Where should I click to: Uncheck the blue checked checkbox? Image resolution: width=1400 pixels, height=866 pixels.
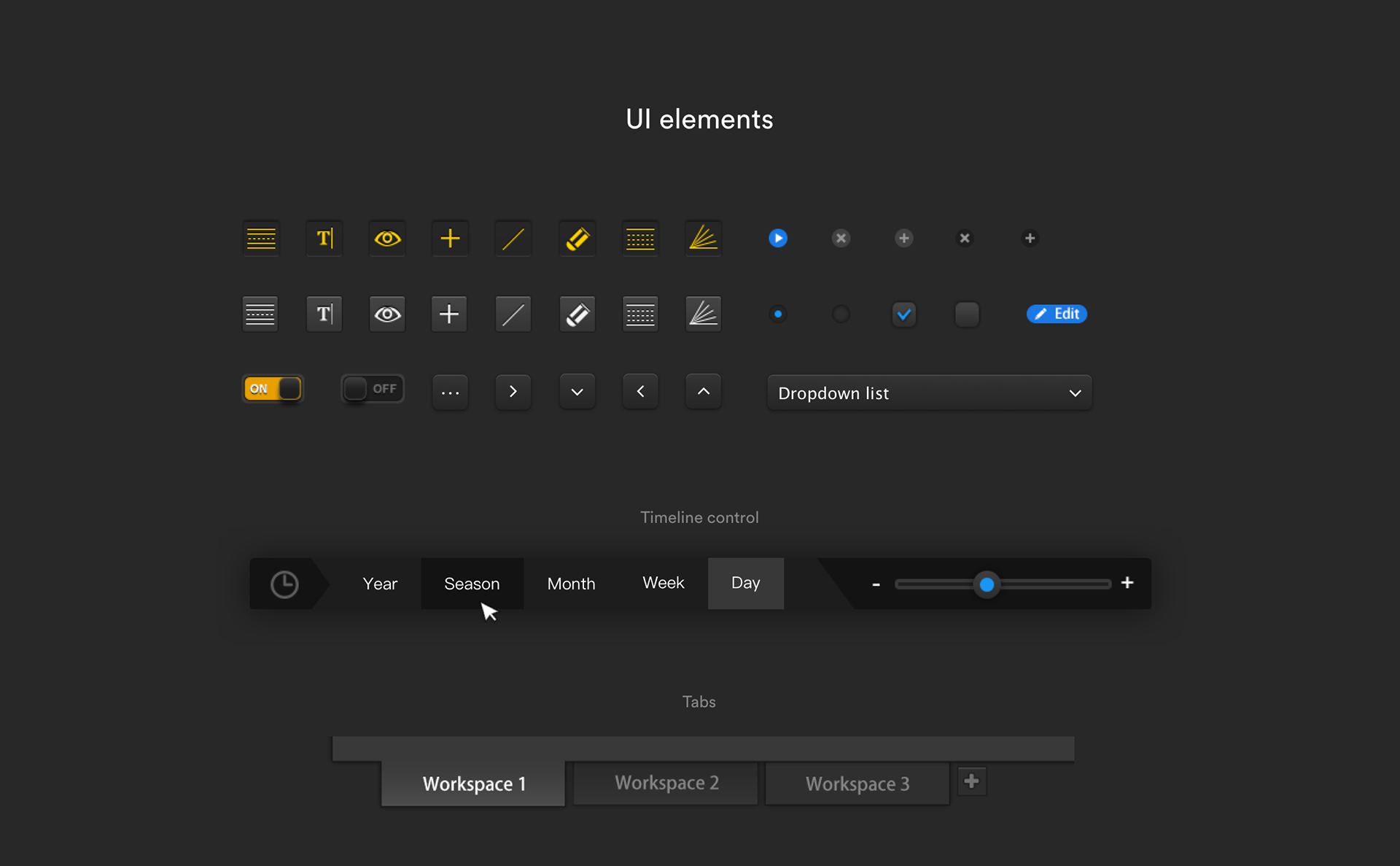[903, 314]
